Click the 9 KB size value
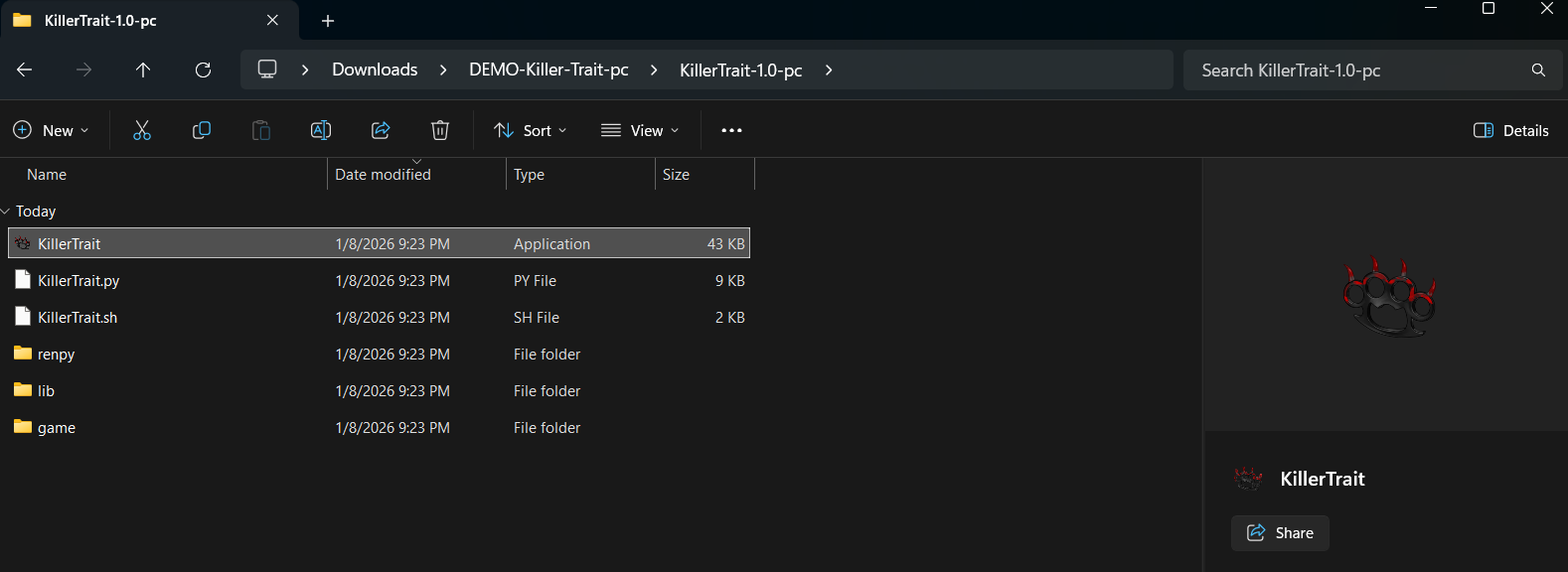The width and height of the screenshot is (1568, 572). (x=729, y=280)
